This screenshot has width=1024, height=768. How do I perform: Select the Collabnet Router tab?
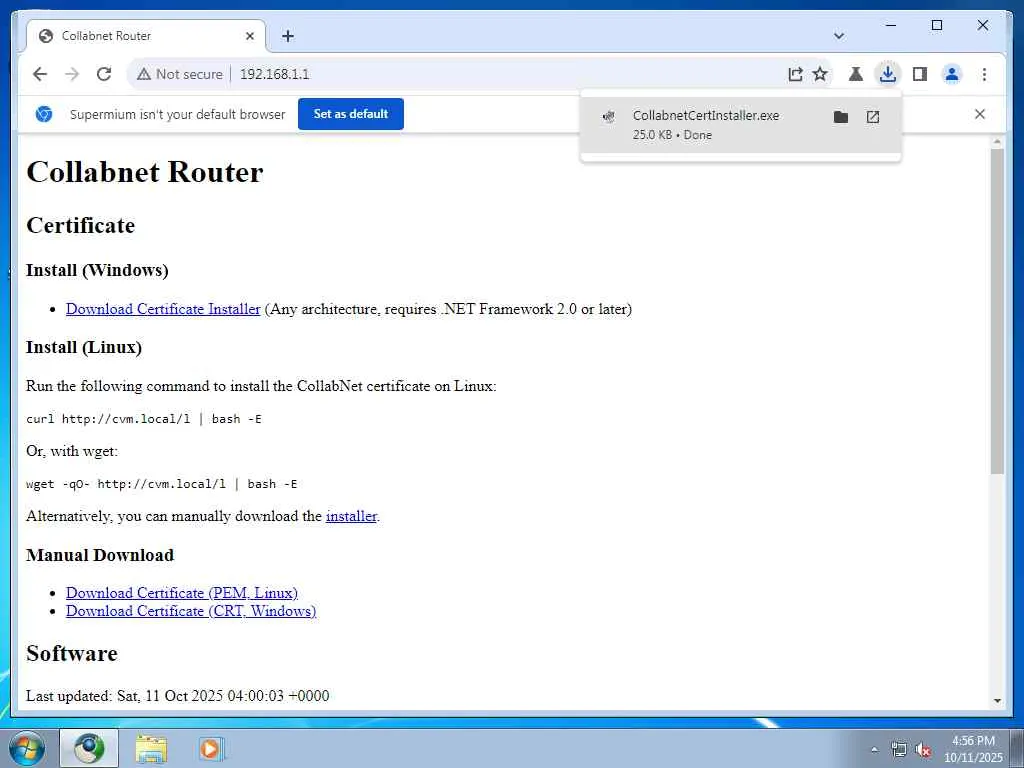[146, 36]
